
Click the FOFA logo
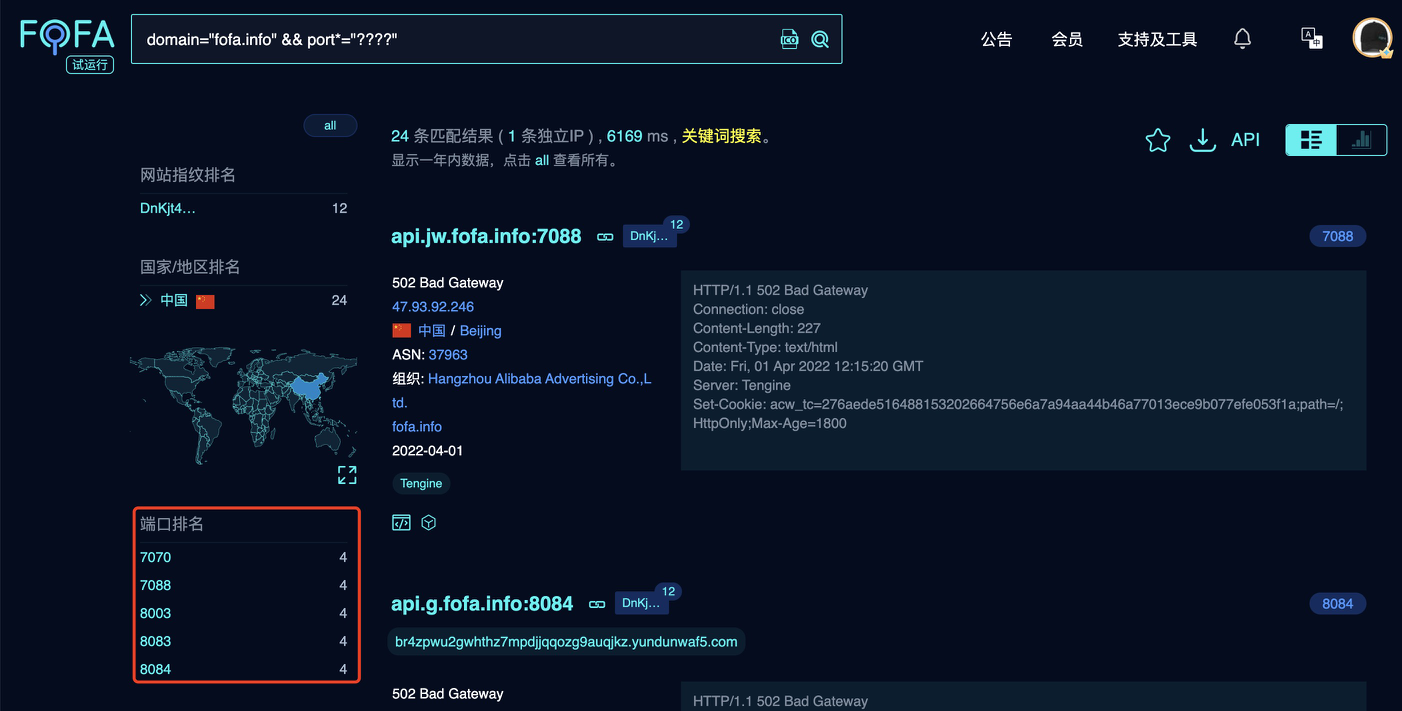pos(67,37)
